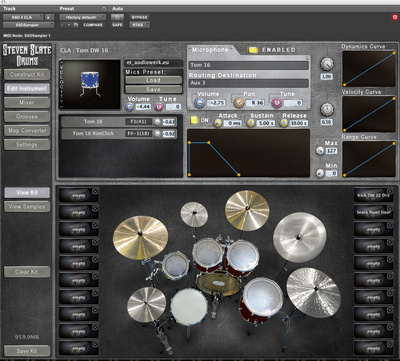Click the textured ride cymbal in the kit

pyautogui.click(x=313, y=292)
